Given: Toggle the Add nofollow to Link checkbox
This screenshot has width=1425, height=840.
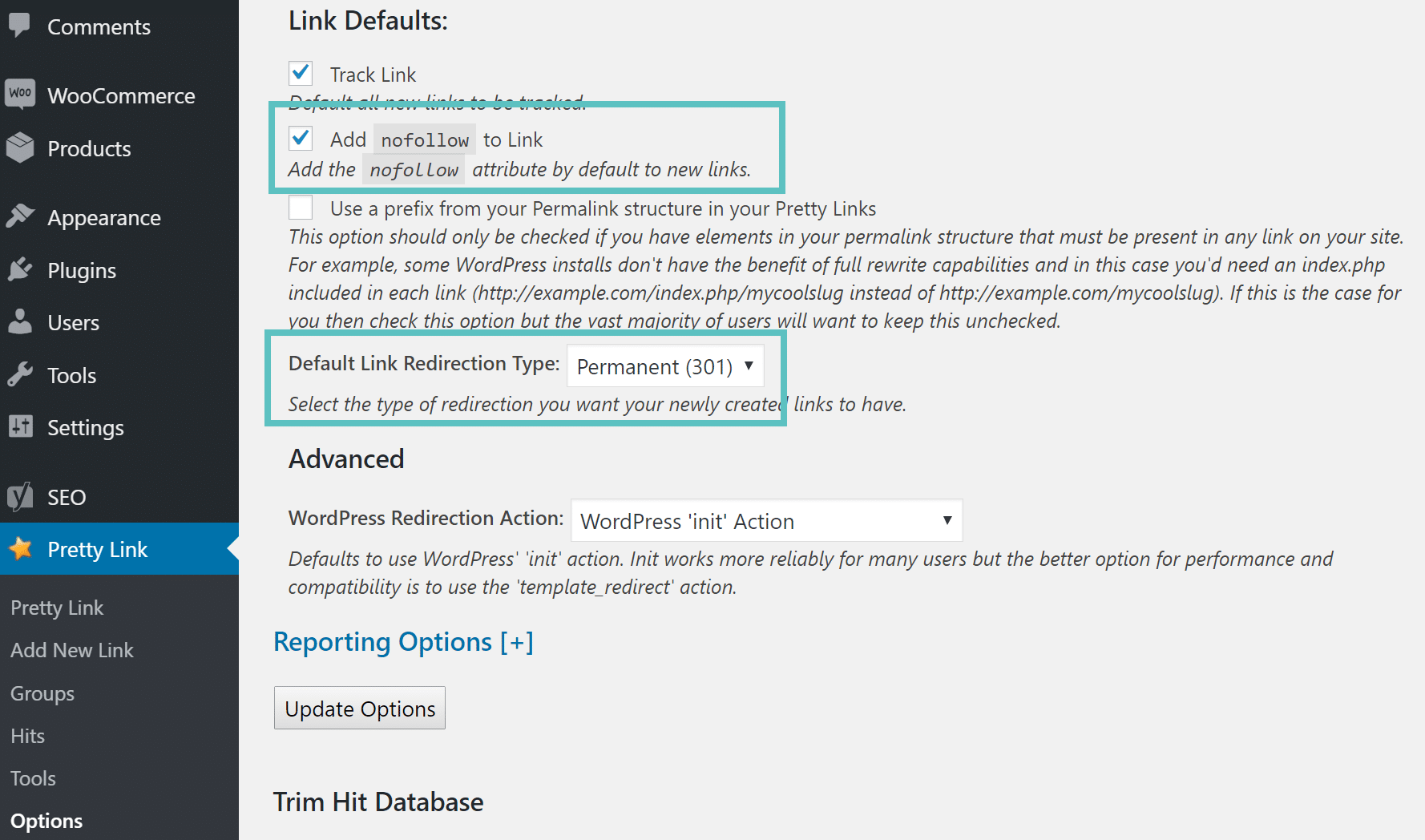Looking at the screenshot, I should point(301,139).
